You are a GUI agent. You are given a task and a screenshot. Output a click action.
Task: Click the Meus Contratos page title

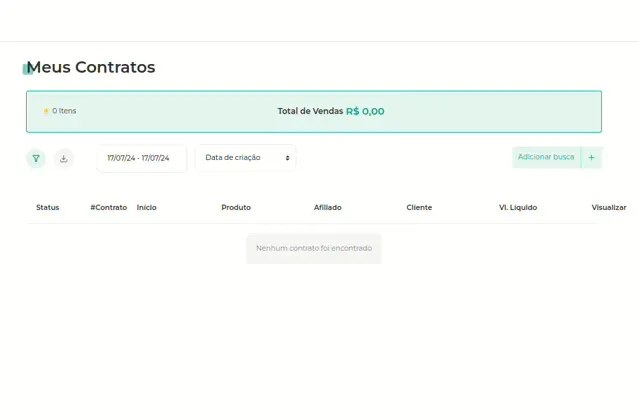coord(91,67)
